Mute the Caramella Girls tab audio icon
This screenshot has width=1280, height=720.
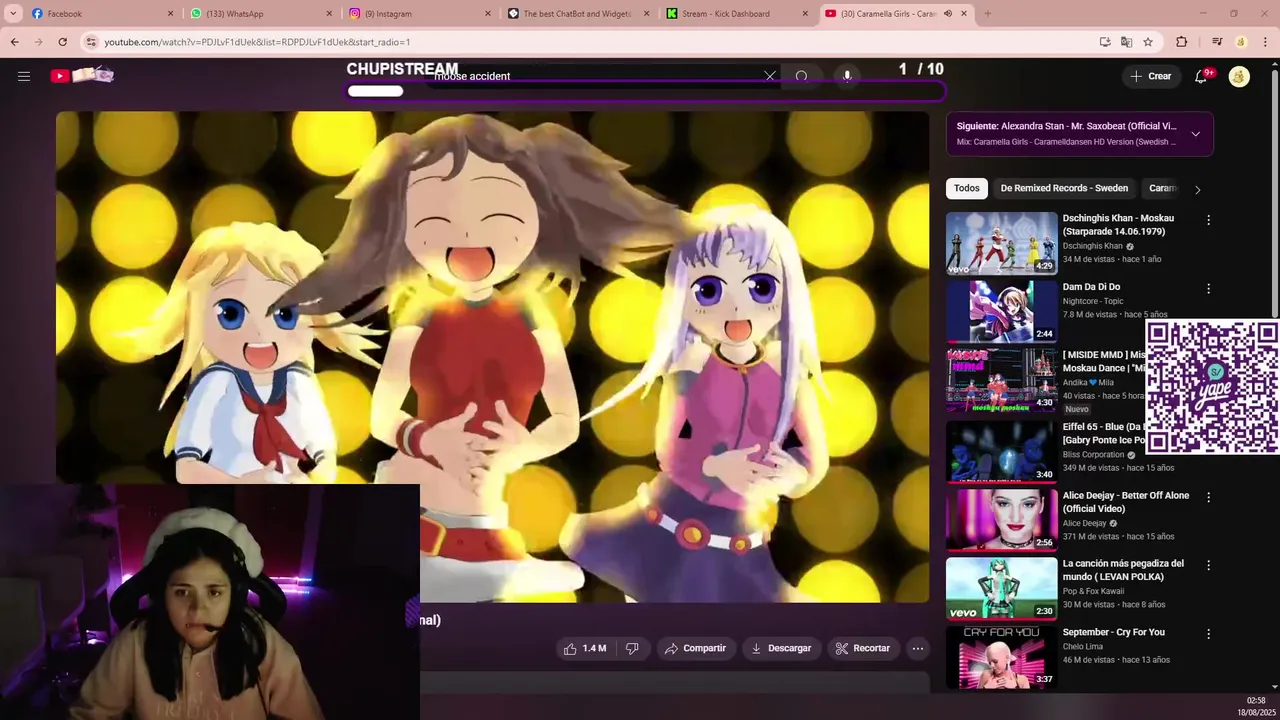click(x=947, y=14)
